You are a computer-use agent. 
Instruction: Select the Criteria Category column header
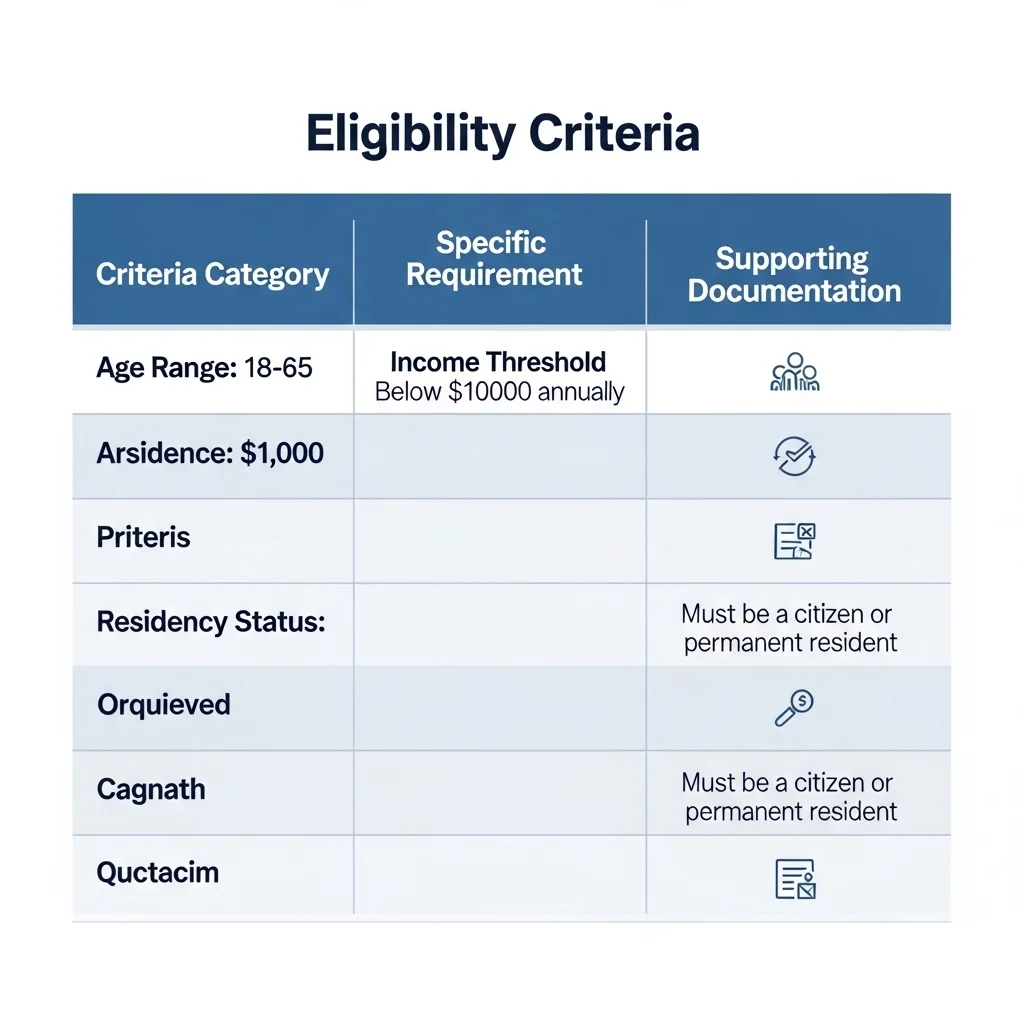212,275
